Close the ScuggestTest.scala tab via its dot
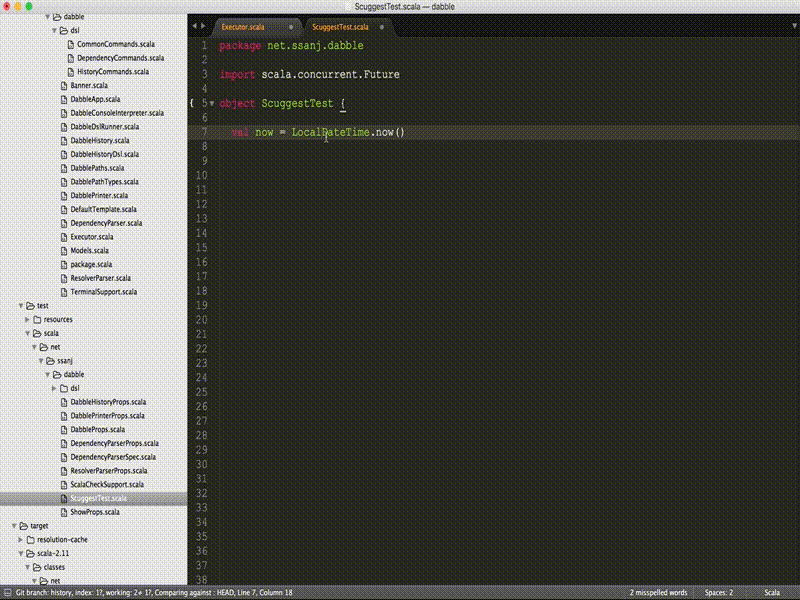Image resolution: width=800 pixels, height=600 pixels. pyautogui.click(x=382, y=27)
